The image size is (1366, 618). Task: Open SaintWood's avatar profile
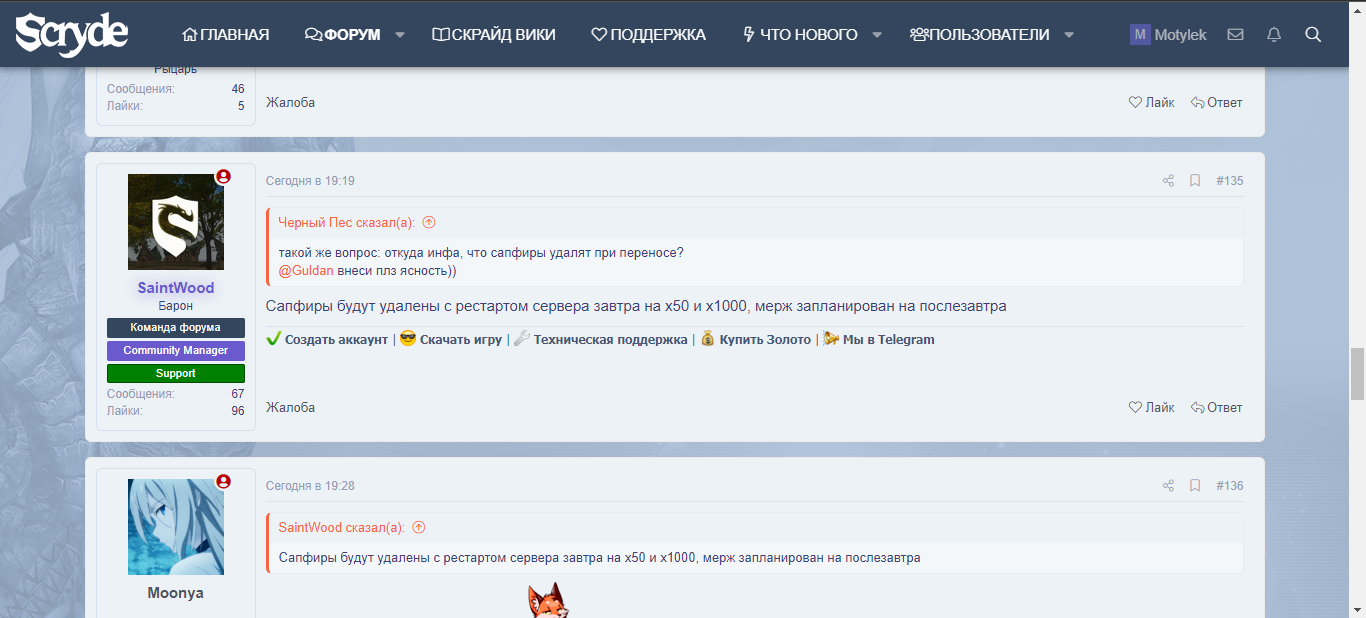pyautogui.click(x=176, y=222)
